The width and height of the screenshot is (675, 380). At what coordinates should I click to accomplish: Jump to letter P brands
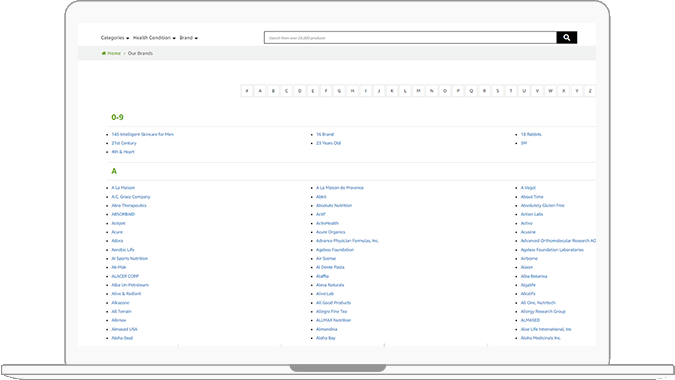click(x=458, y=91)
